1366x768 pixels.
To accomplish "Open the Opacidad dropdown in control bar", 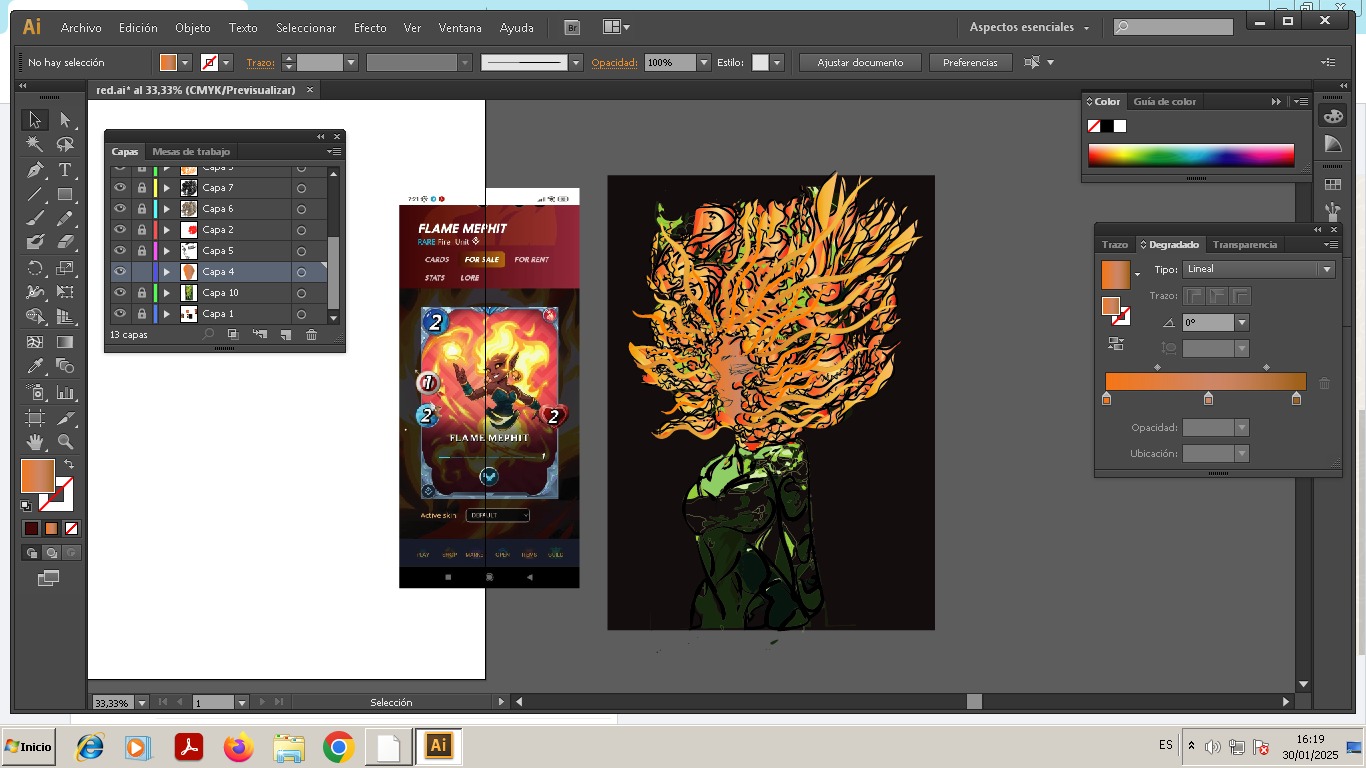I will pos(704,62).
